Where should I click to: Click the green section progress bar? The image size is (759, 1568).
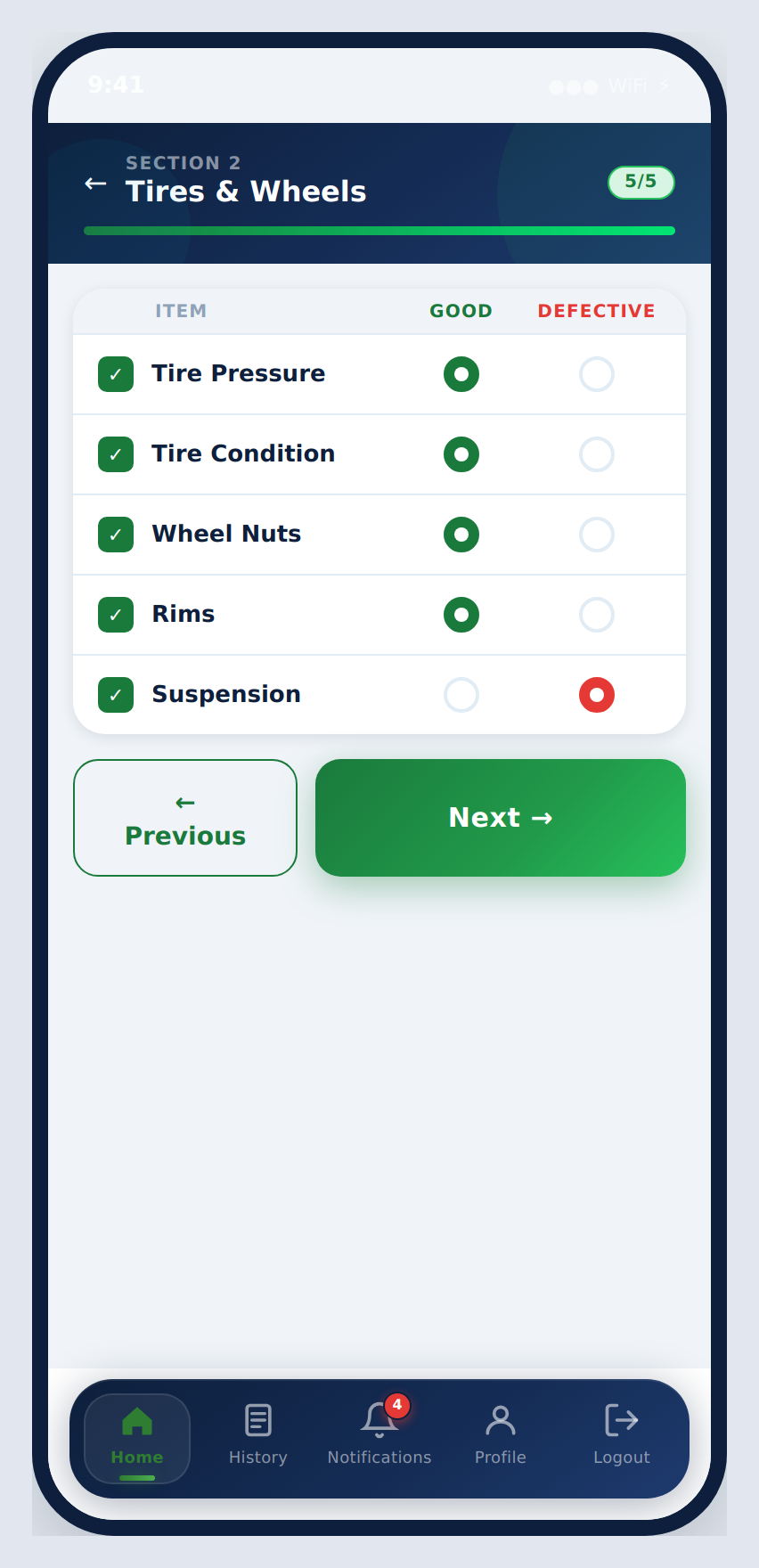click(379, 231)
